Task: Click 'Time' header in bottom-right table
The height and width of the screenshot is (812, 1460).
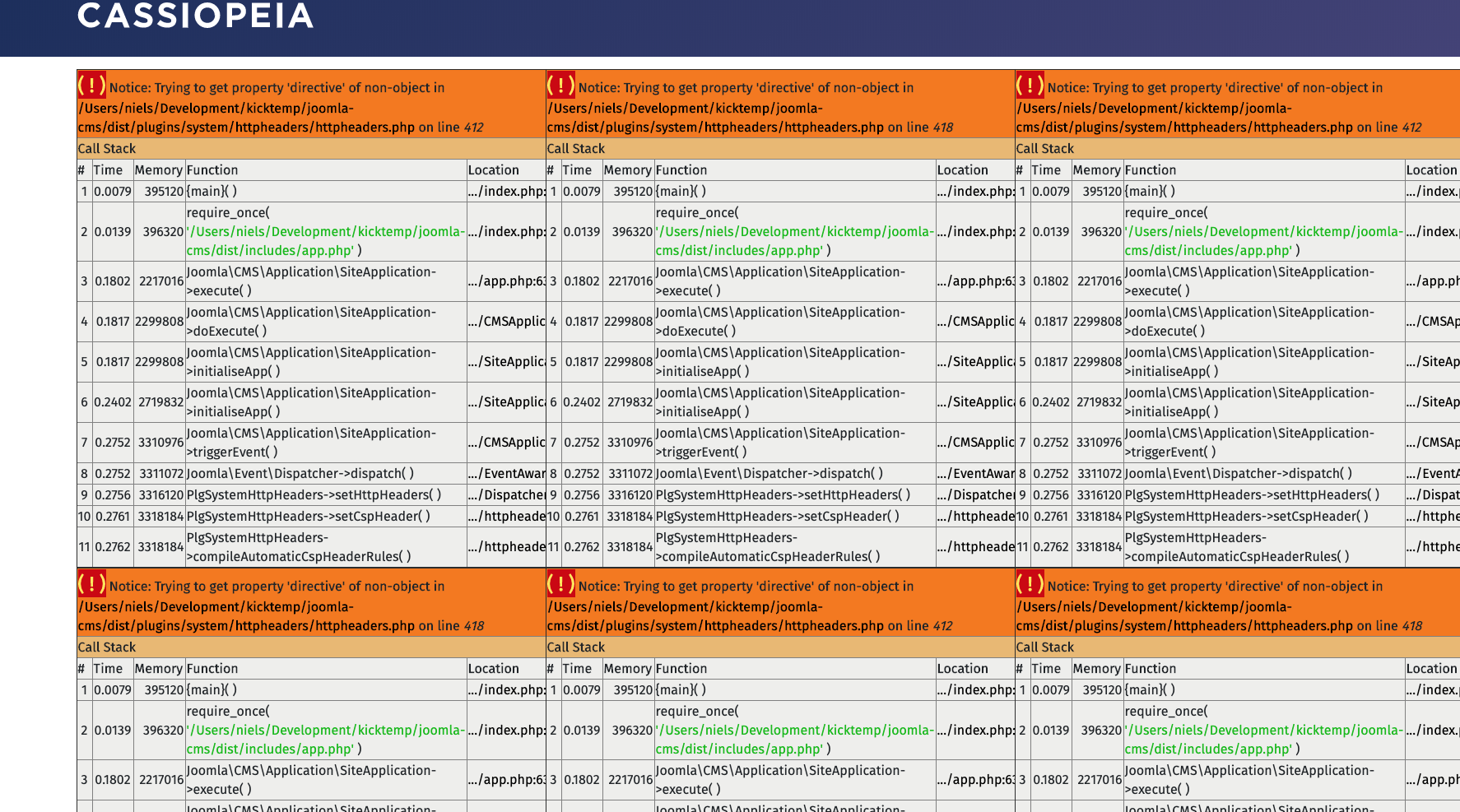Action: [1046, 669]
